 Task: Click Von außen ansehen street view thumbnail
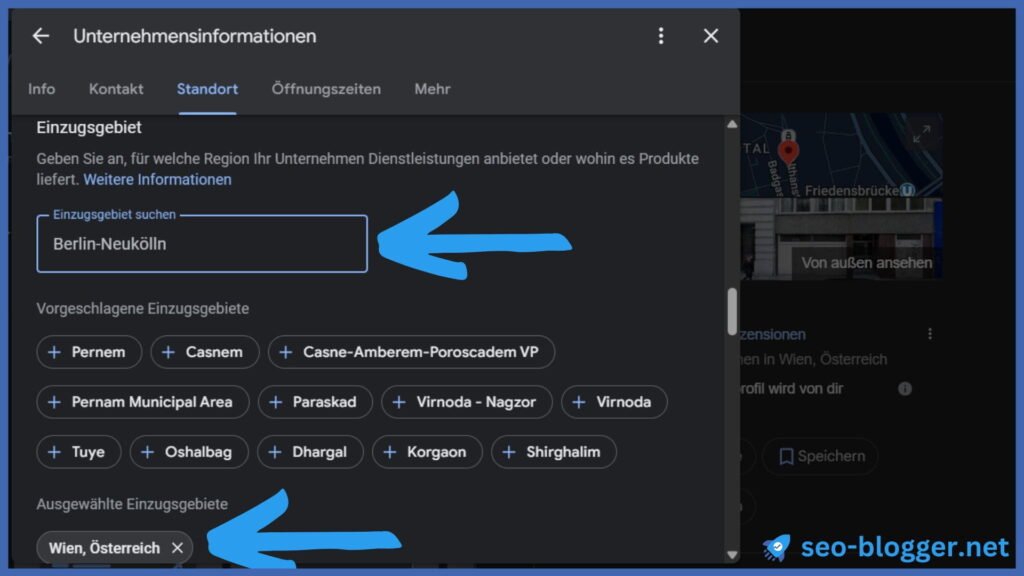point(866,263)
